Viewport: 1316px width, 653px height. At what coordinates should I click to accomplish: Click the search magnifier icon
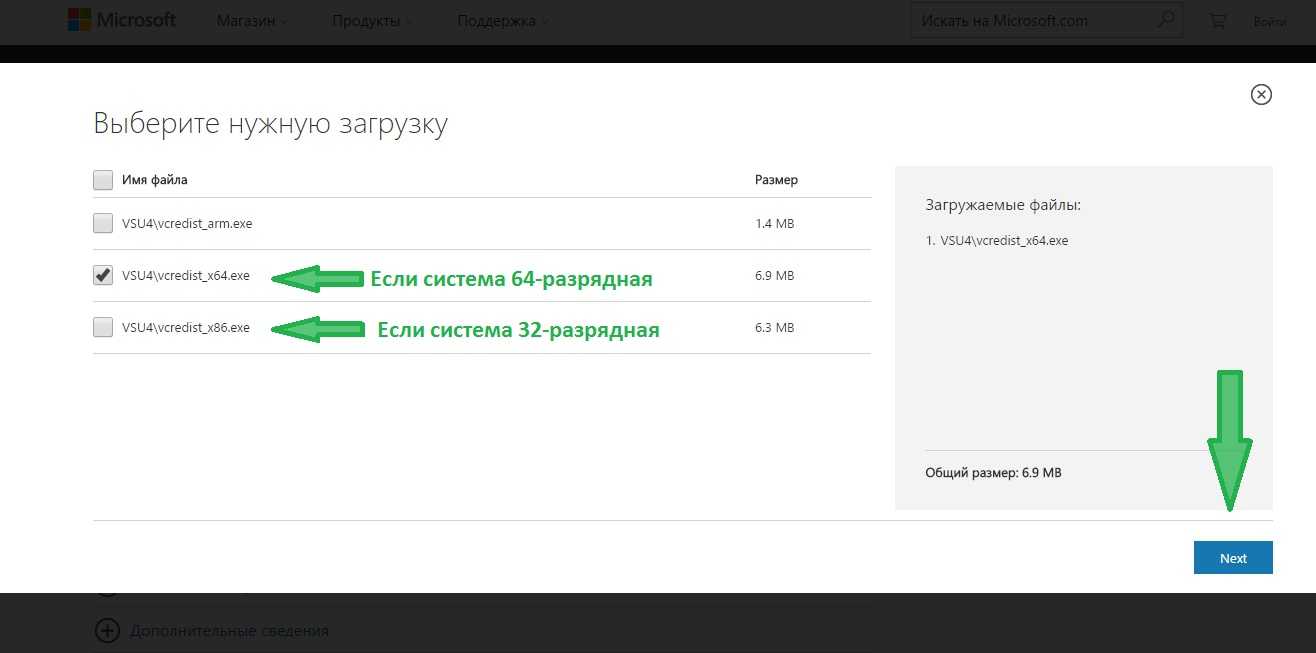[x=1165, y=21]
